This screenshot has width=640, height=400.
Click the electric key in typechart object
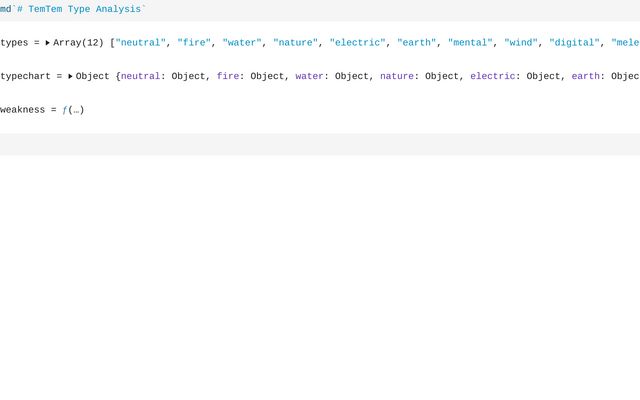coord(493,76)
